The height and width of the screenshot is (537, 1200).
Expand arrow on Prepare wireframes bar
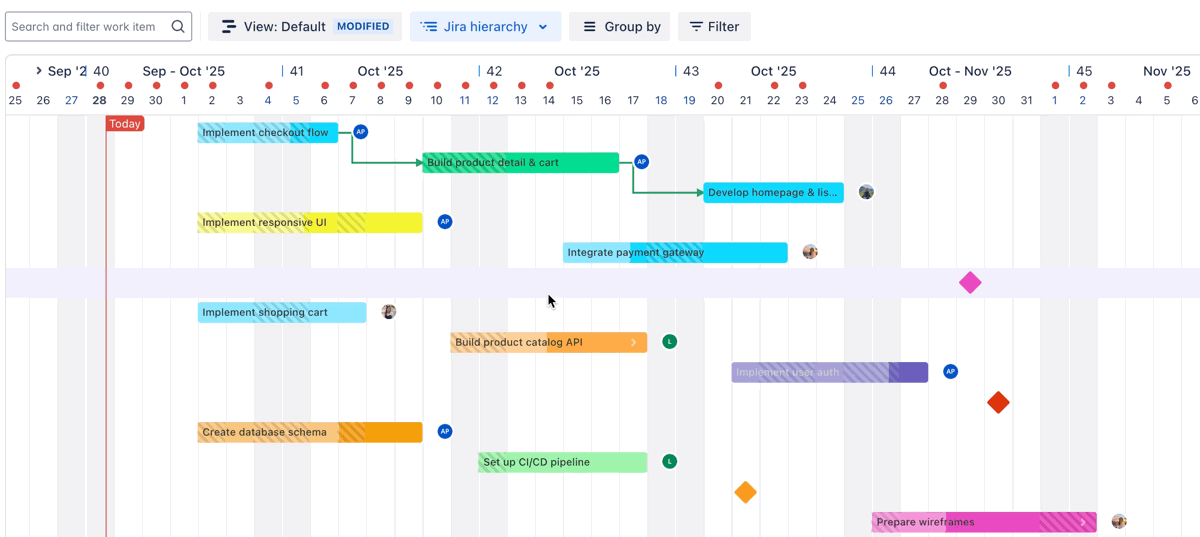point(1083,522)
